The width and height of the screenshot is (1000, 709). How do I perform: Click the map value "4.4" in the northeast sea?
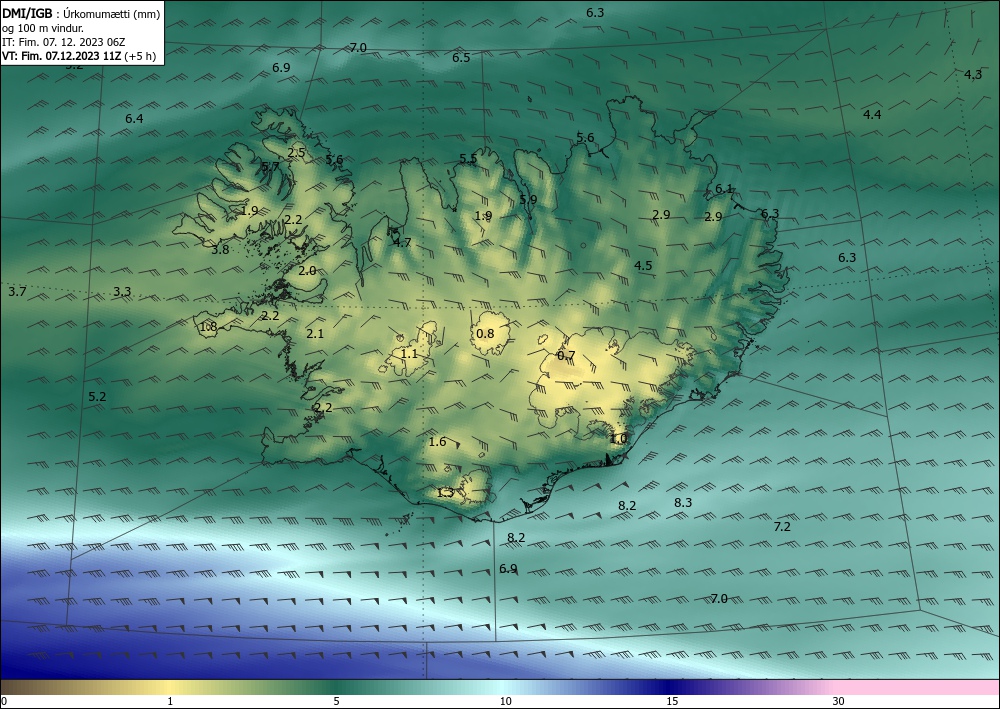[x=872, y=115]
